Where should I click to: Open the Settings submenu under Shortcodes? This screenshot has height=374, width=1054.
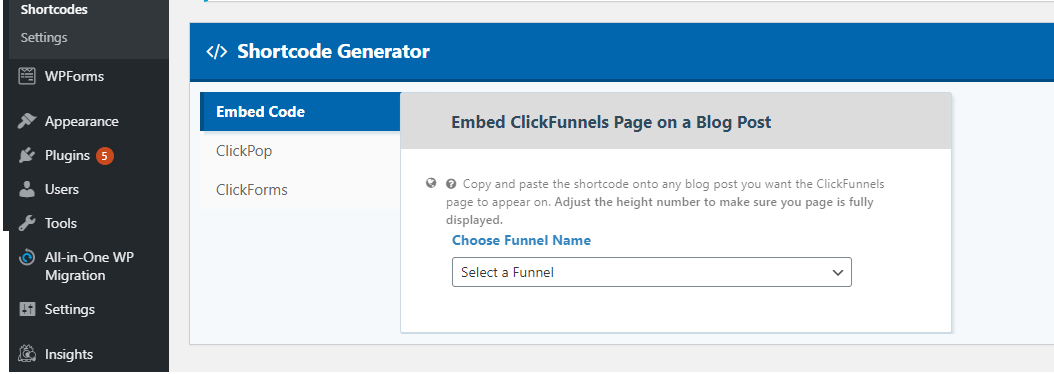click(x=44, y=38)
